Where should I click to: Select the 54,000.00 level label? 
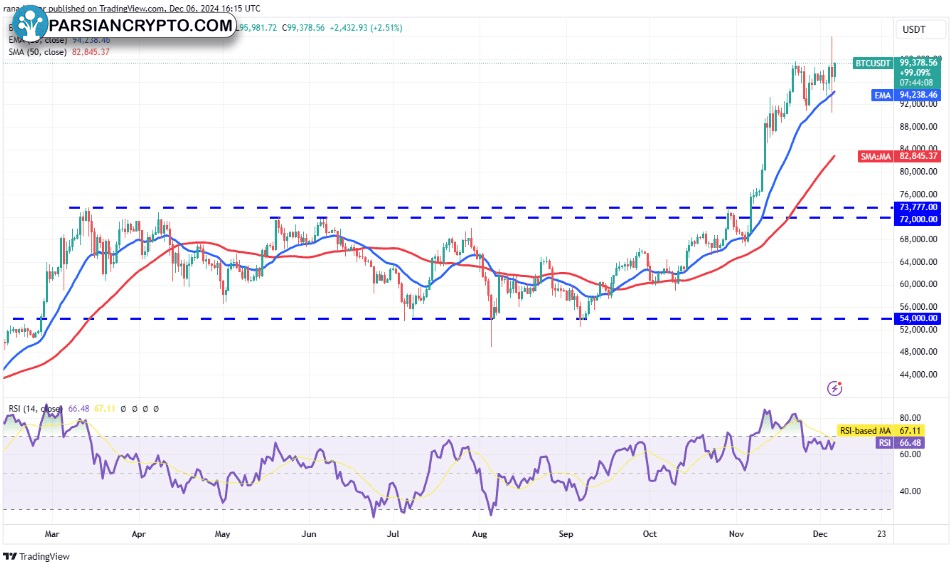point(917,318)
